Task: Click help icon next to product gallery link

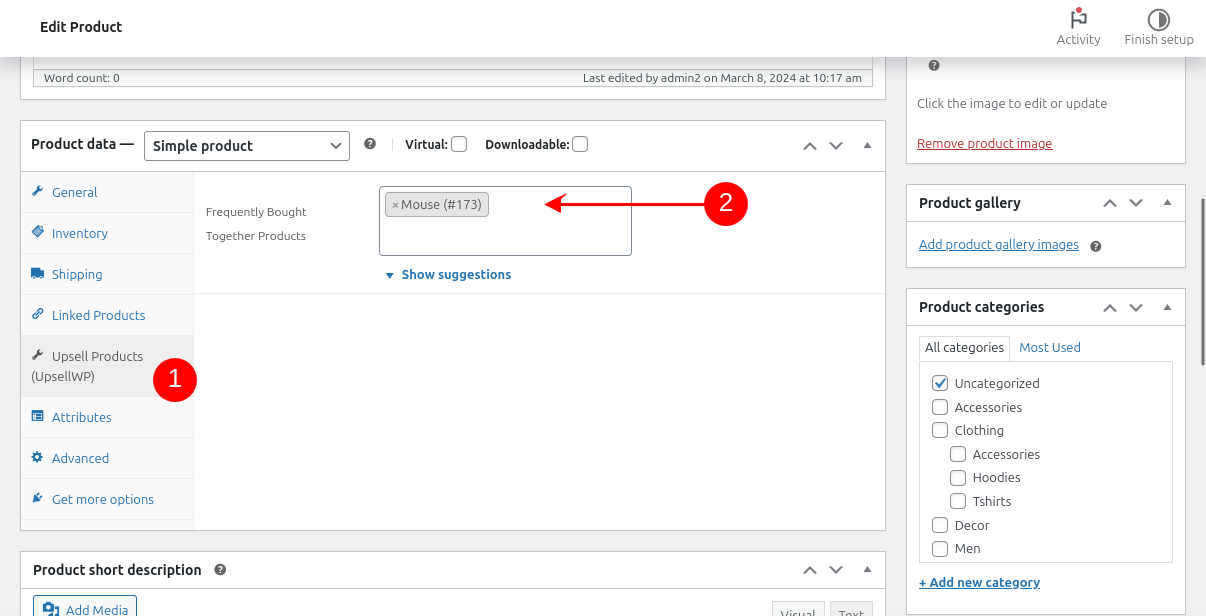Action: [x=1095, y=245]
